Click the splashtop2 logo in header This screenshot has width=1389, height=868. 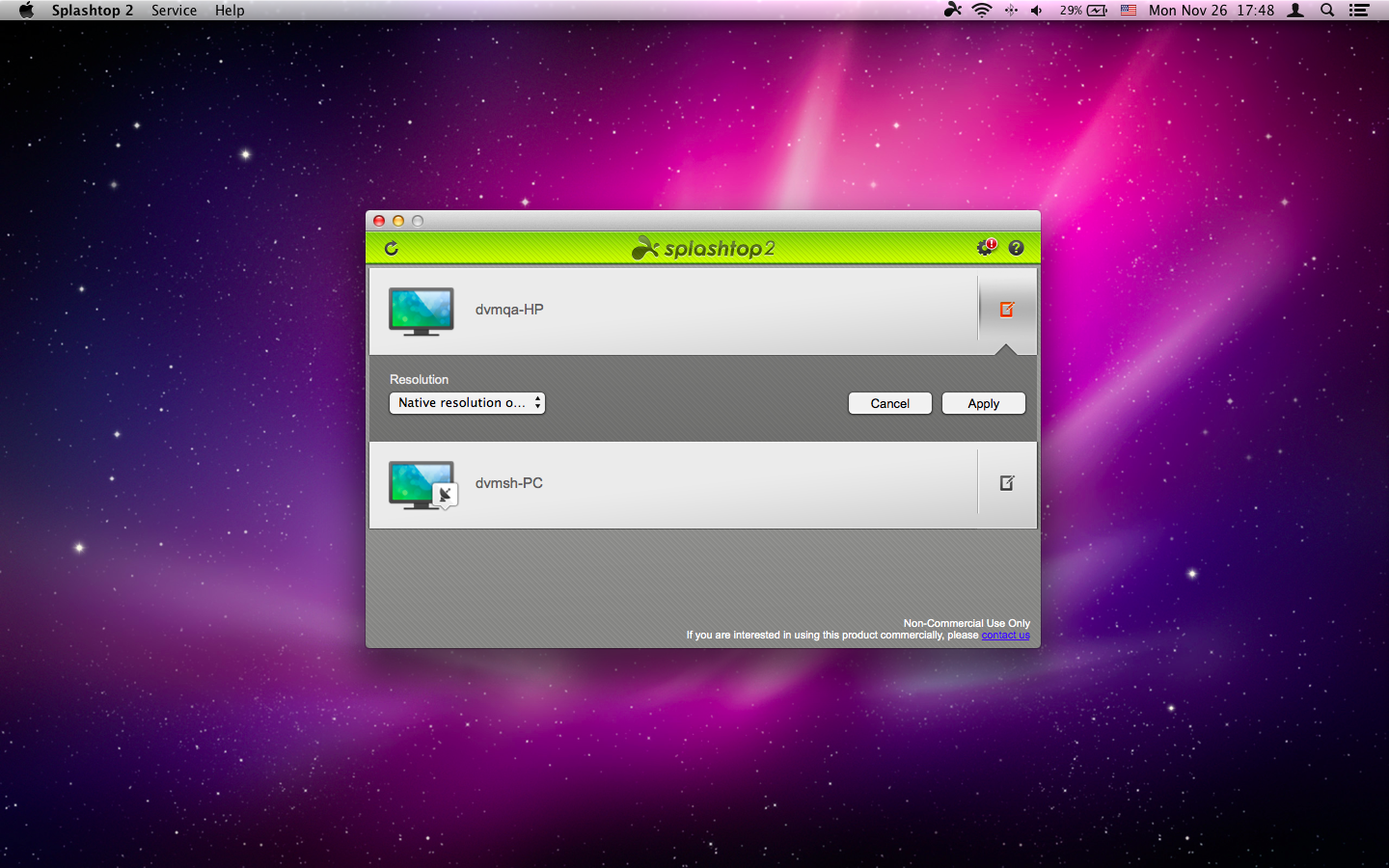[x=703, y=248]
